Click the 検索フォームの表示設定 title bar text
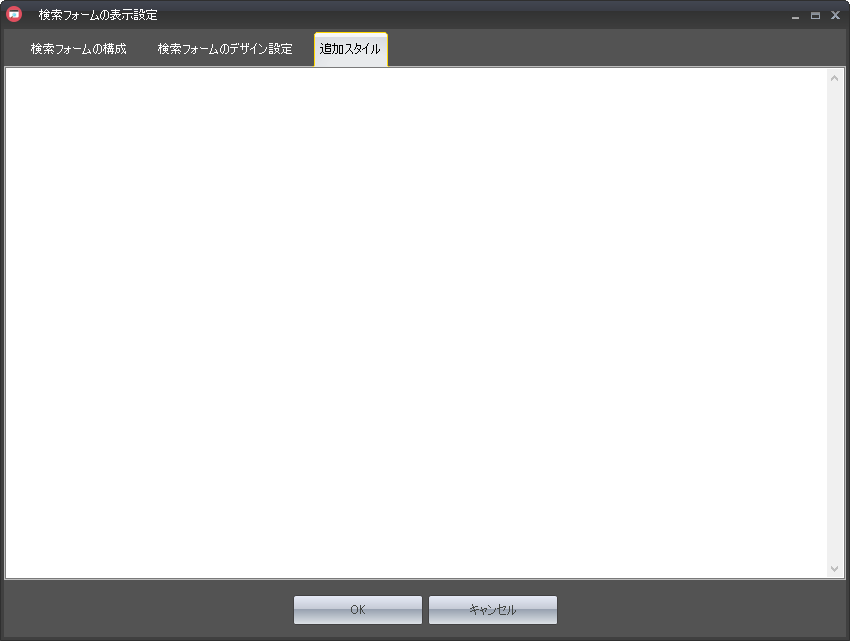This screenshot has width=850, height=641. click(98, 16)
